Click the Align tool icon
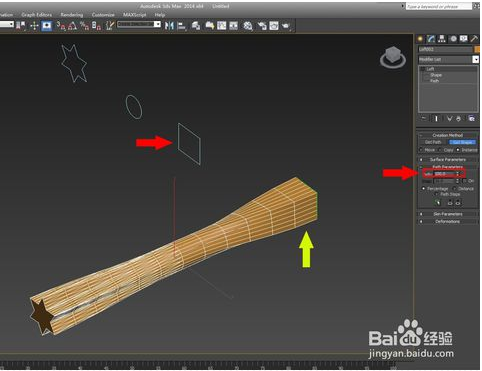 182,26
